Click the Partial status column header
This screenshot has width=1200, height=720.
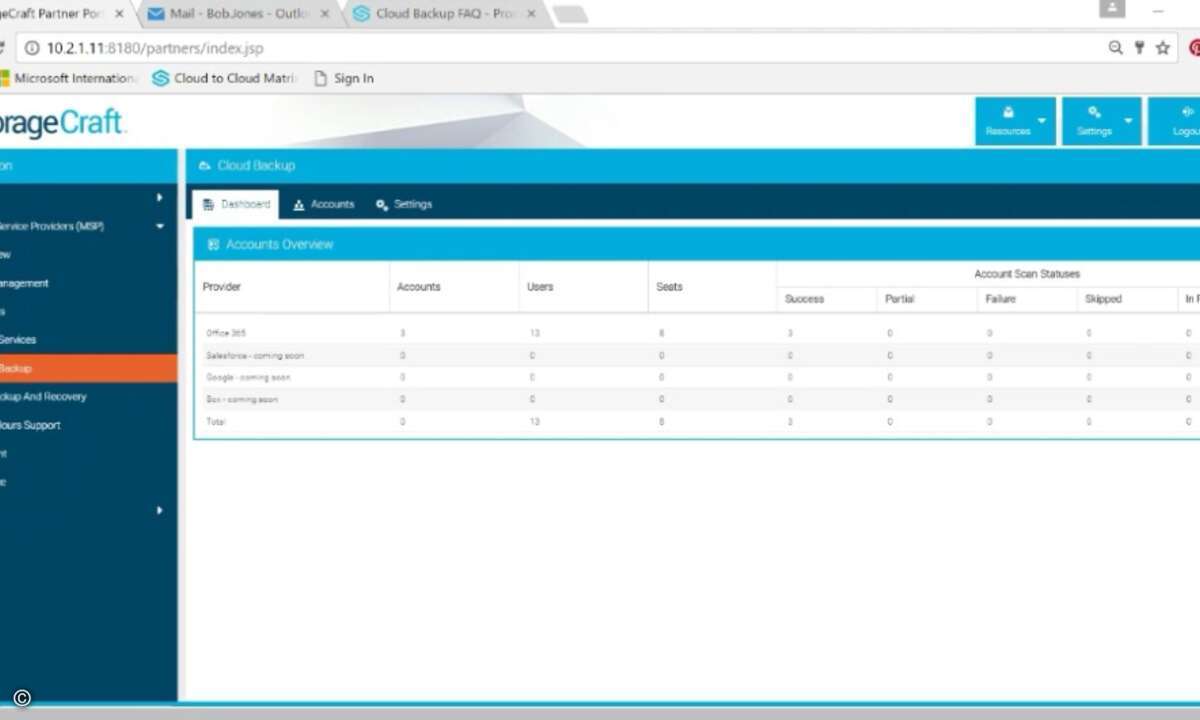(x=900, y=299)
